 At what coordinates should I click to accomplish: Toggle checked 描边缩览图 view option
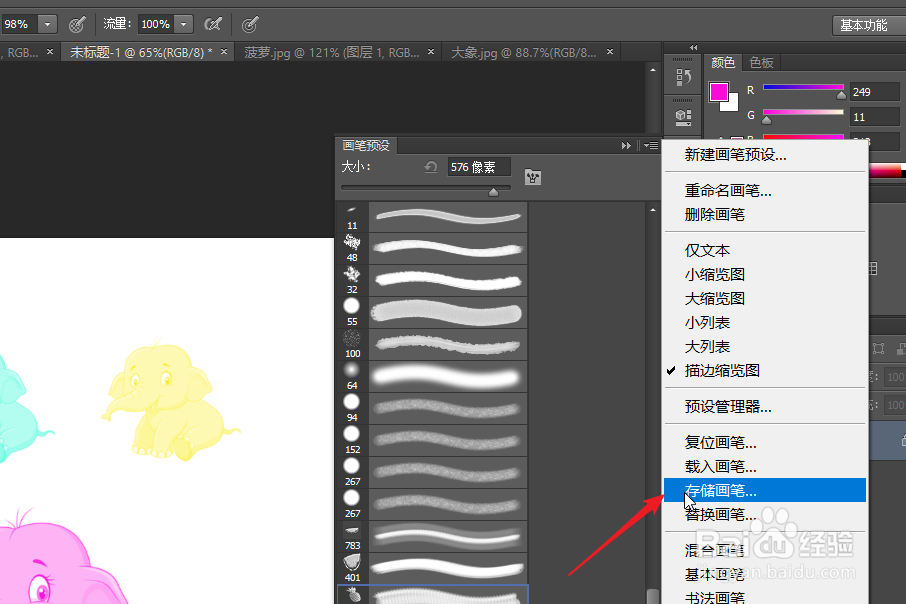click(764, 370)
